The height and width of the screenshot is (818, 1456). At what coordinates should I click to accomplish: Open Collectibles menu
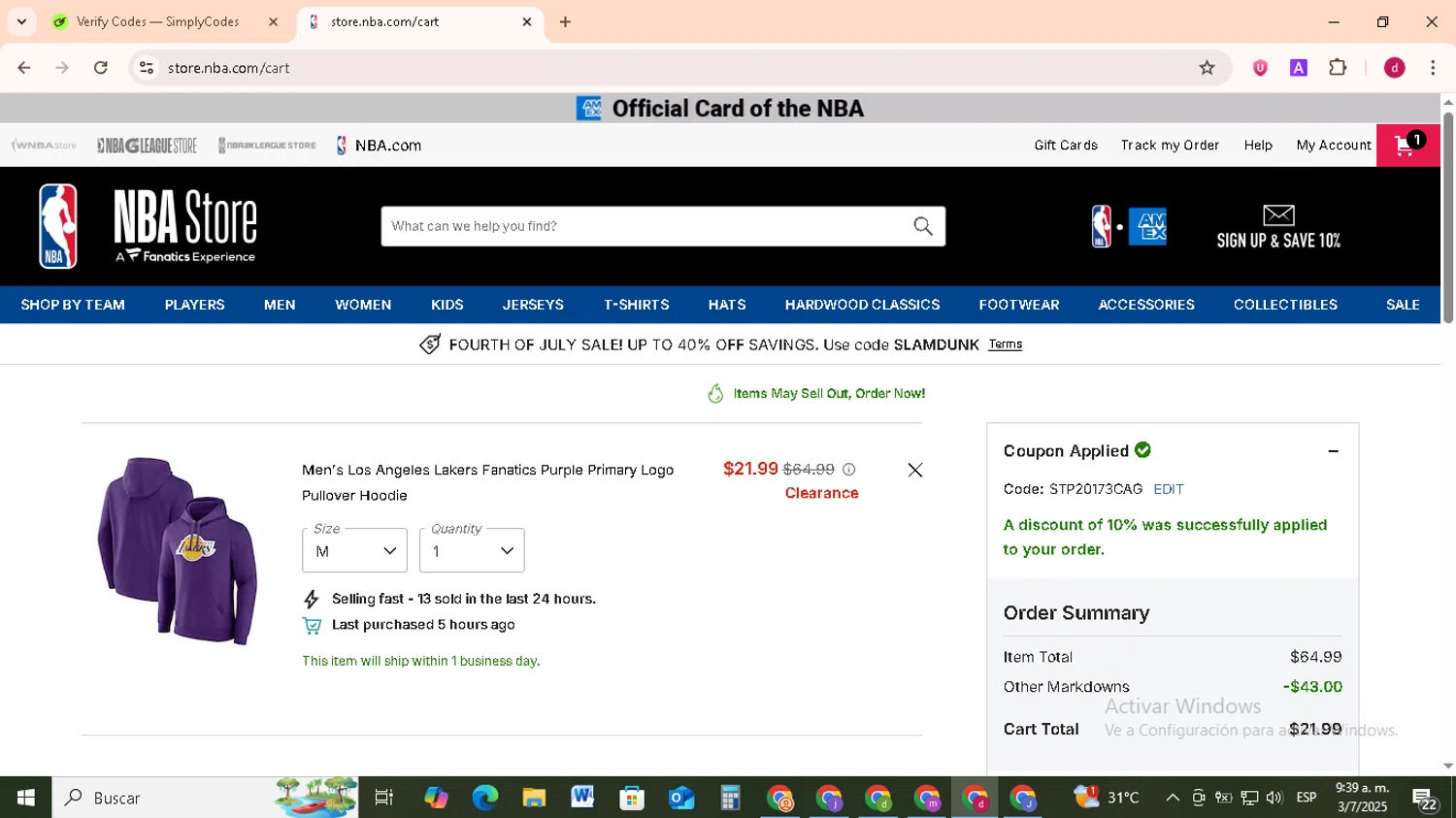(x=1285, y=305)
